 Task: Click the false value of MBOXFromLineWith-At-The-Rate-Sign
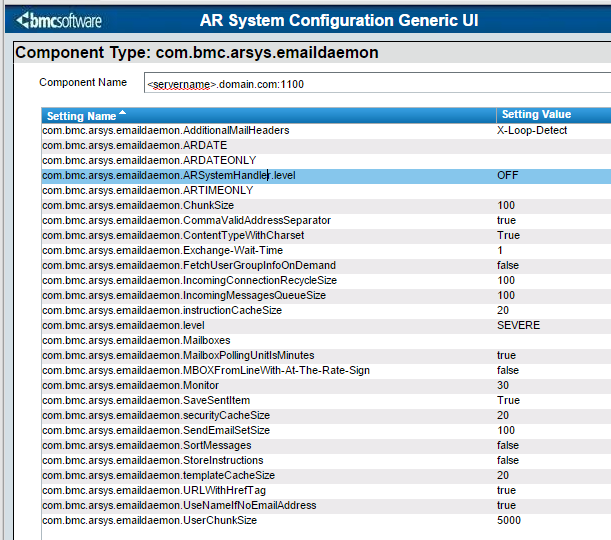[x=508, y=370]
